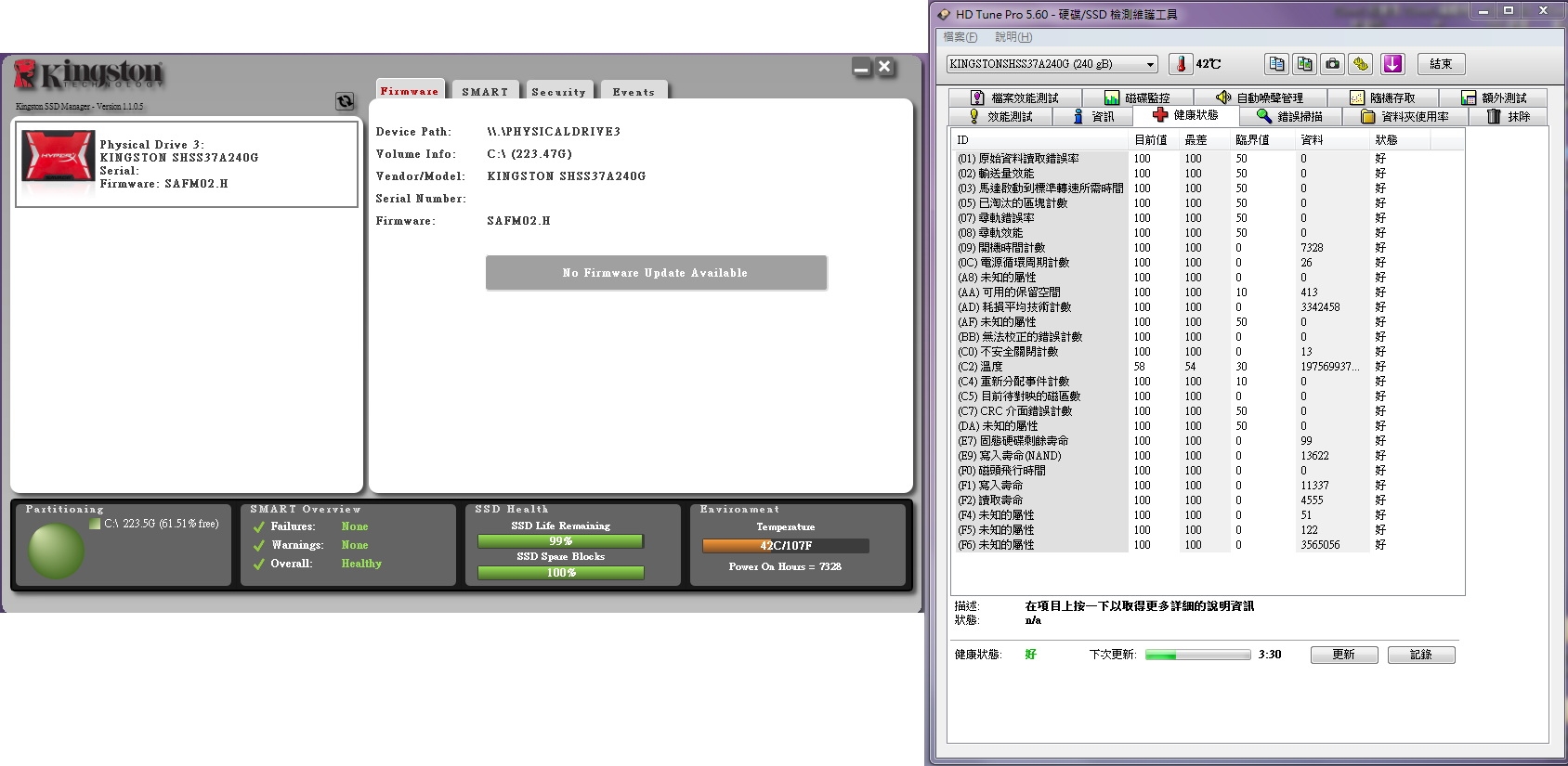Screen dimensions: 1568x766
Task: Select the 健康狀態 health tab
Action: (x=1185, y=115)
